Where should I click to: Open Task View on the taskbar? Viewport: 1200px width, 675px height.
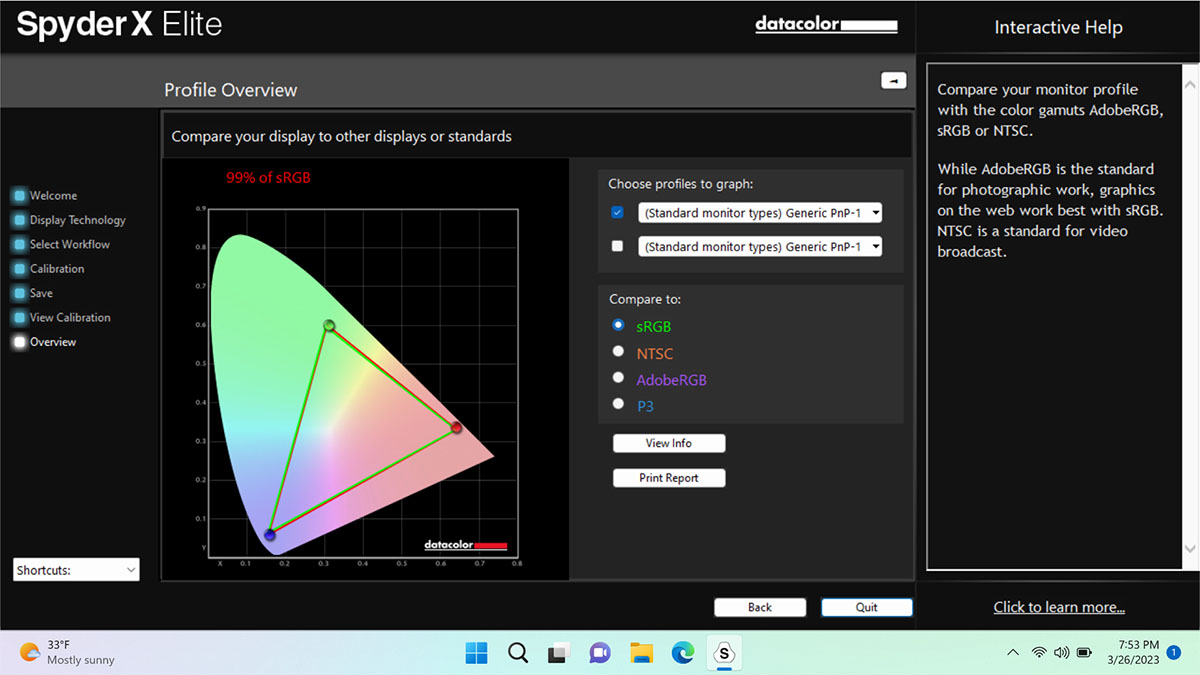pyautogui.click(x=558, y=653)
